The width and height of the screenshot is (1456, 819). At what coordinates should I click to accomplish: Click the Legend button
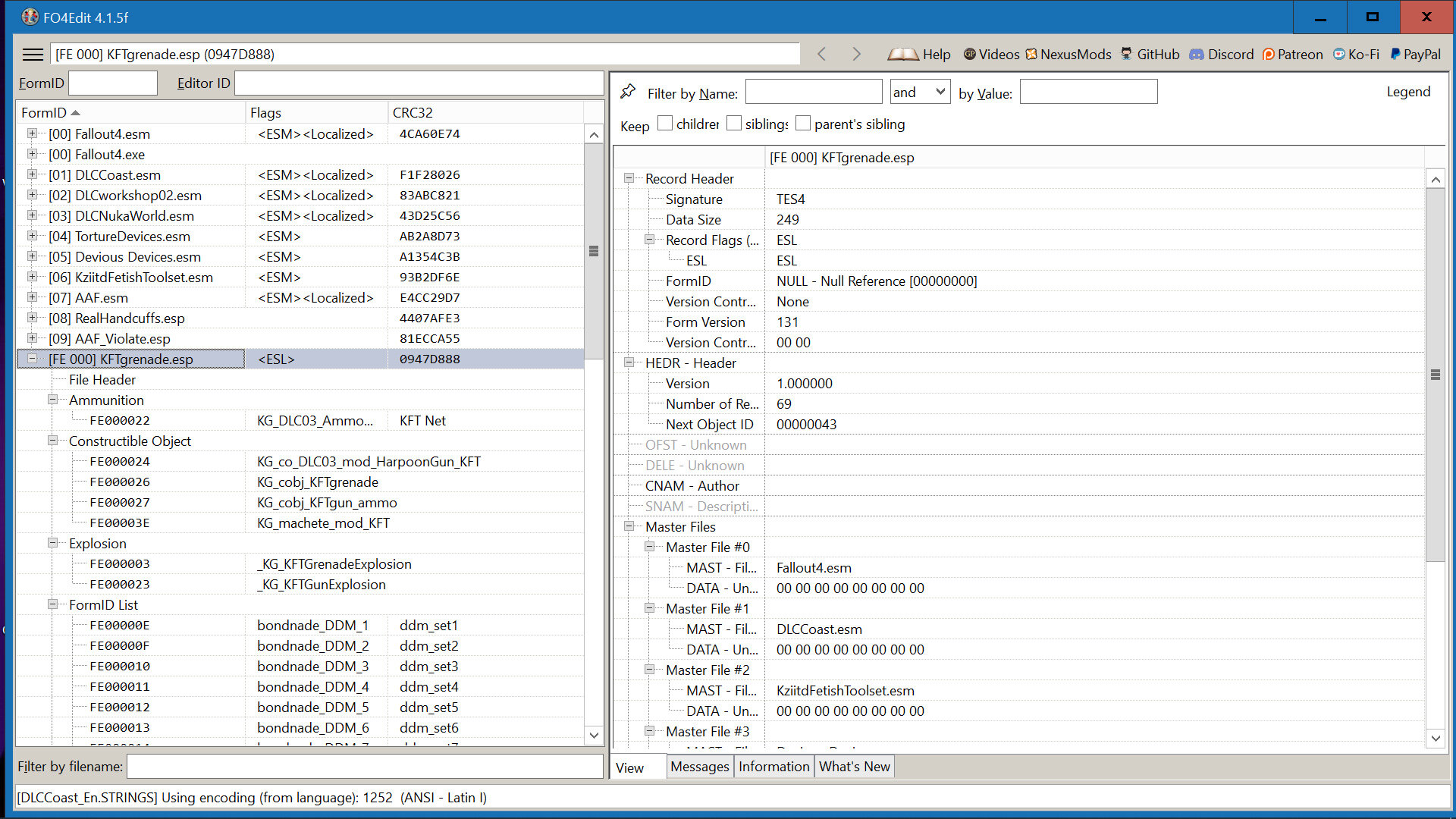click(1408, 92)
